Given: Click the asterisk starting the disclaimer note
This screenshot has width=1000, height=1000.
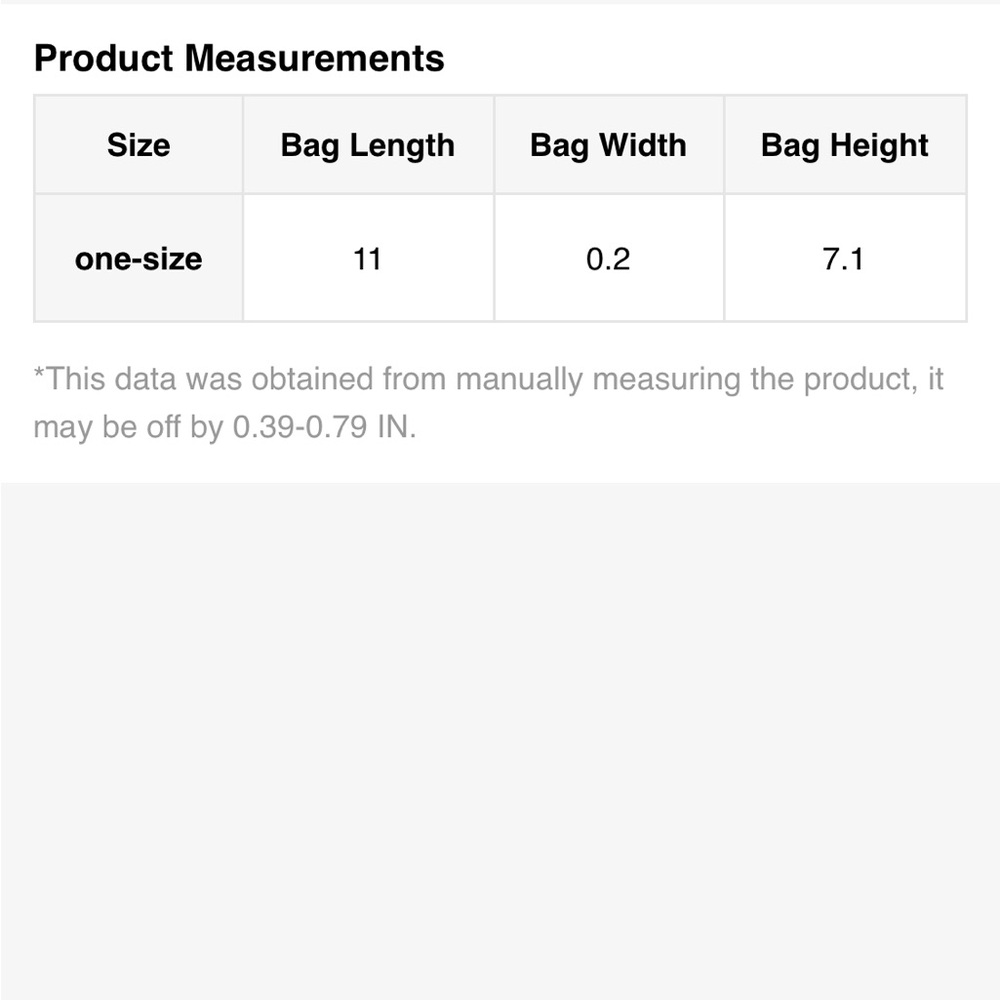Looking at the screenshot, I should coord(39,372).
